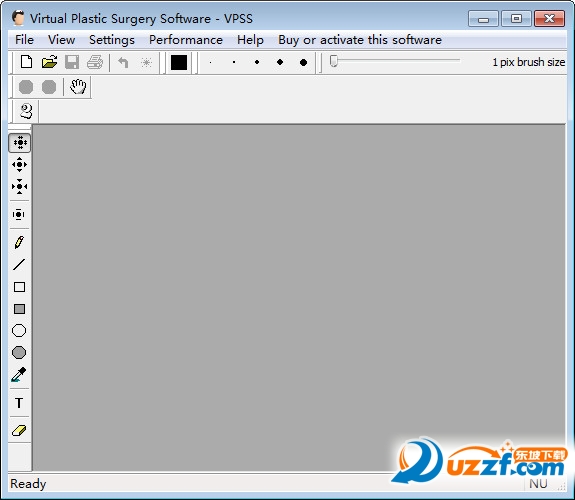This screenshot has width=575, height=500.
Task: Select the expand warp tool with outward arrows
Action: click(x=19, y=164)
